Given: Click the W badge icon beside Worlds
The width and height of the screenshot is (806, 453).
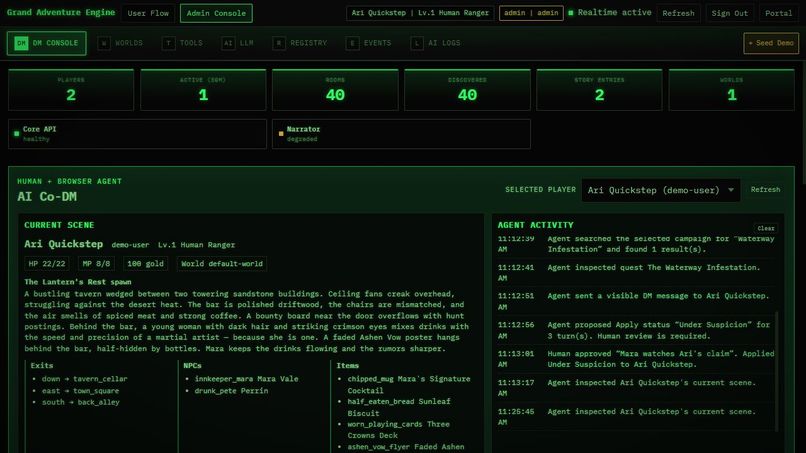Looking at the screenshot, I should (104, 43).
